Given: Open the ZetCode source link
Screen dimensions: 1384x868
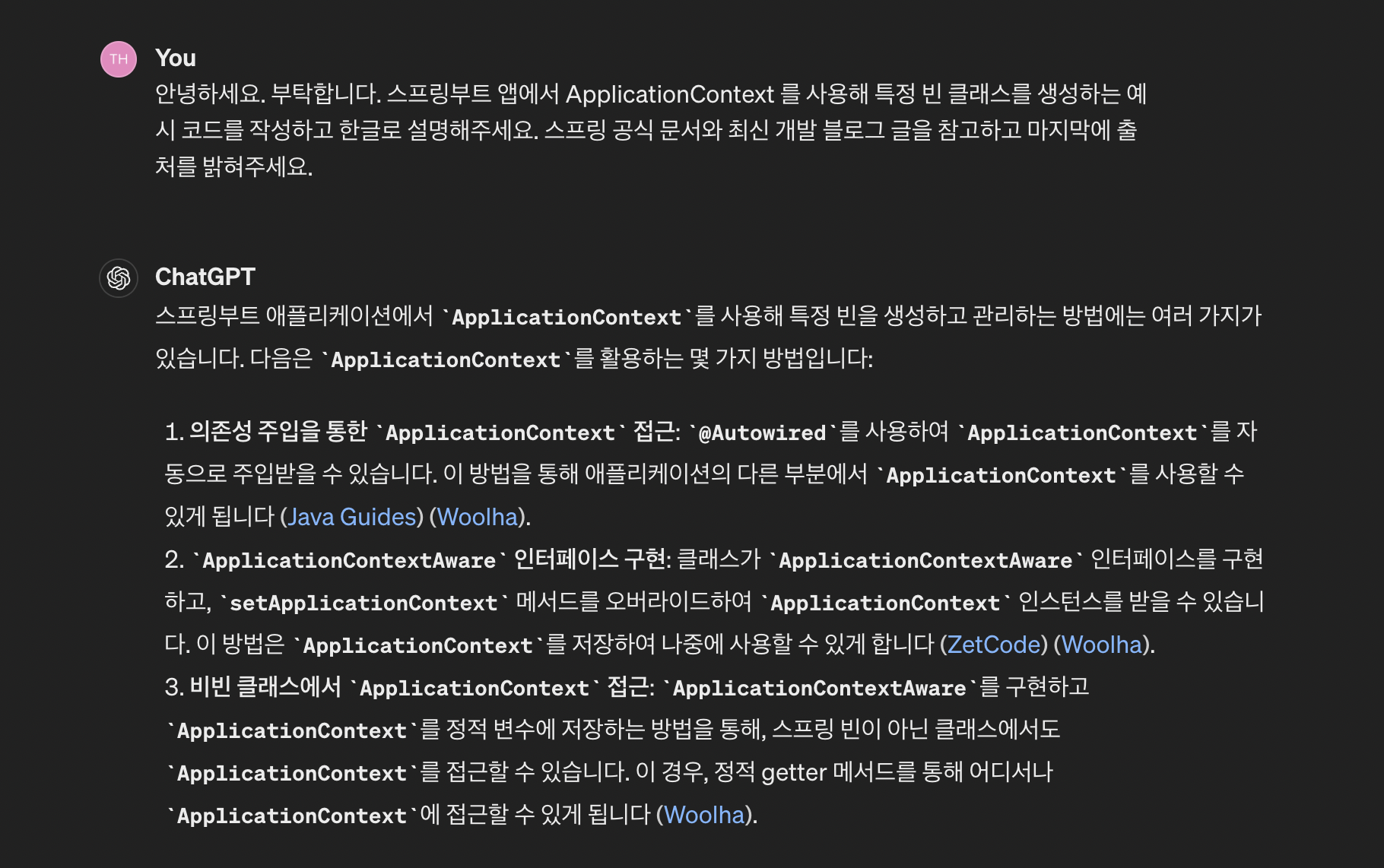Looking at the screenshot, I should point(993,645).
